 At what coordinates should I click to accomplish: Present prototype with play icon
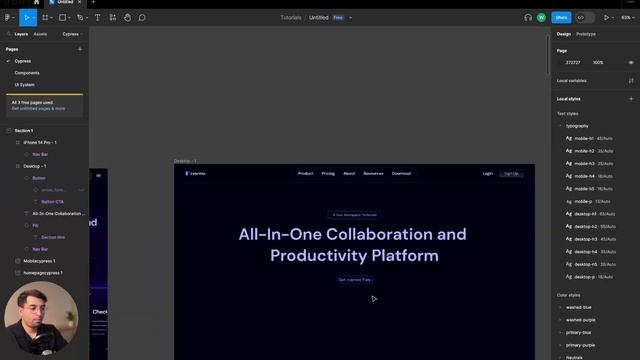[x=607, y=18]
